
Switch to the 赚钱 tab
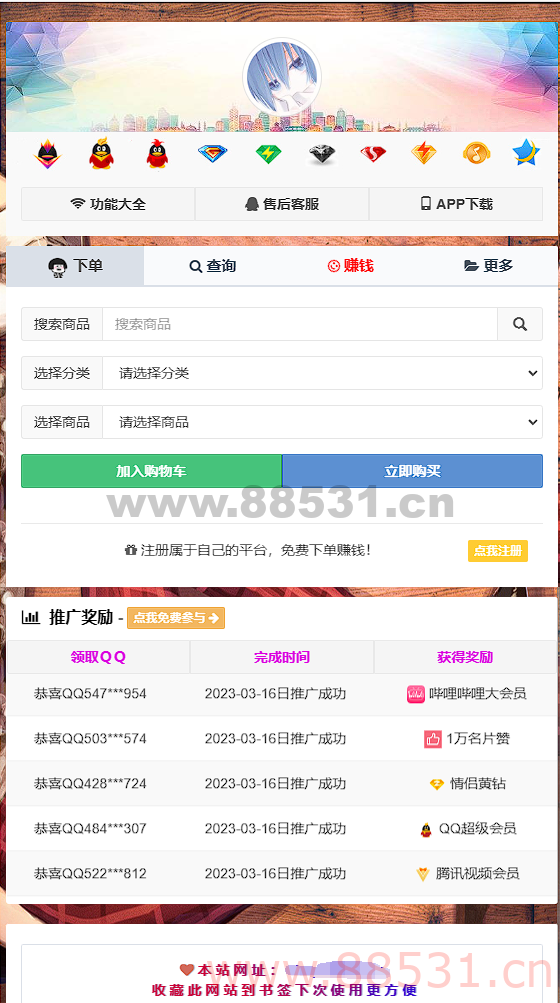coord(351,266)
